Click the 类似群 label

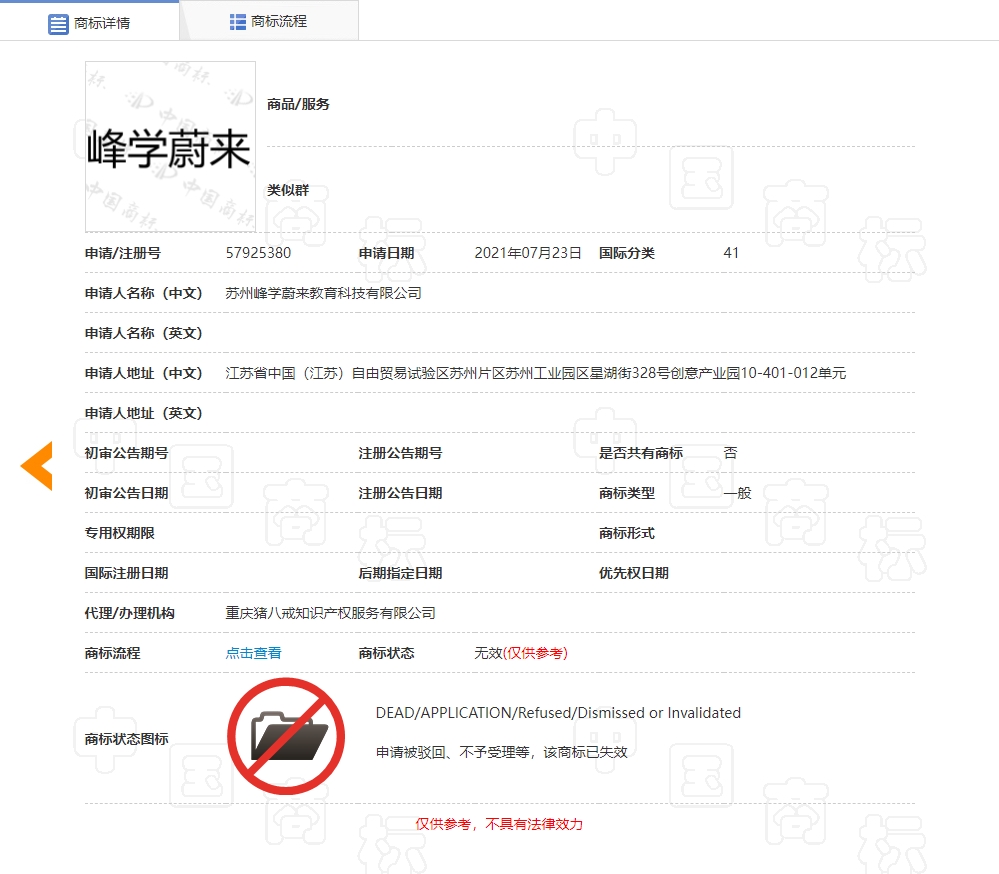(x=288, y=190)
